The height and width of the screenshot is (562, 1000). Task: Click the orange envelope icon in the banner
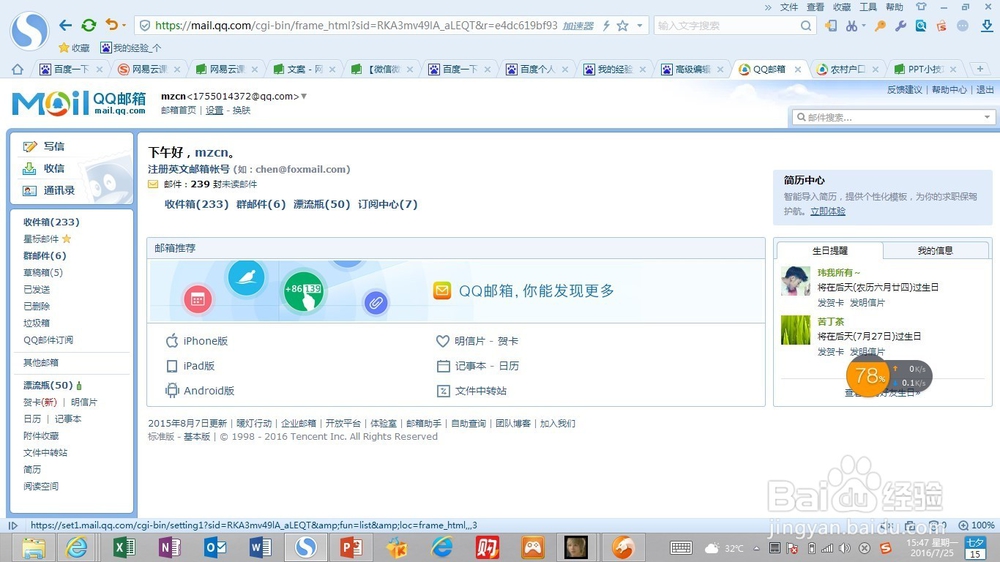point(442,291)
